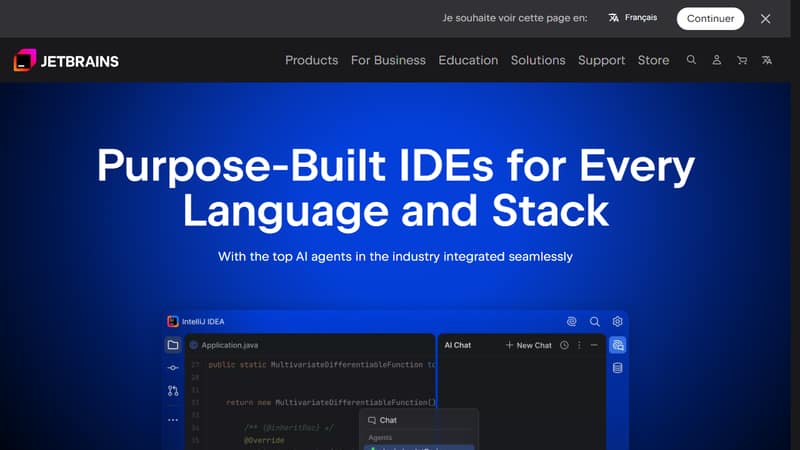Open the shopping cart icon
Viewport: 800px width, 450px height.
[x=742, y=60]
